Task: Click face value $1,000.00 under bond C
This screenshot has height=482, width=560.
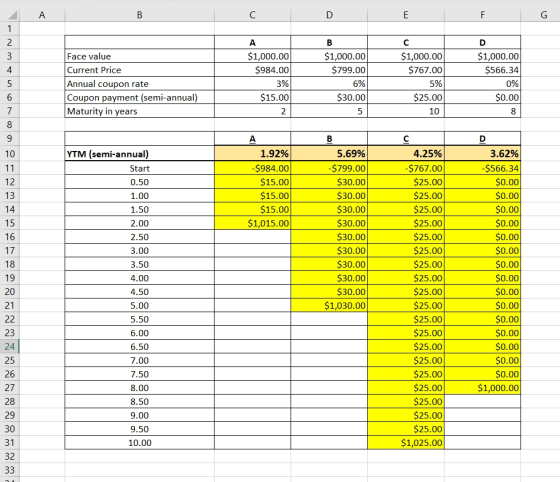Action: (x=406, y=56)
